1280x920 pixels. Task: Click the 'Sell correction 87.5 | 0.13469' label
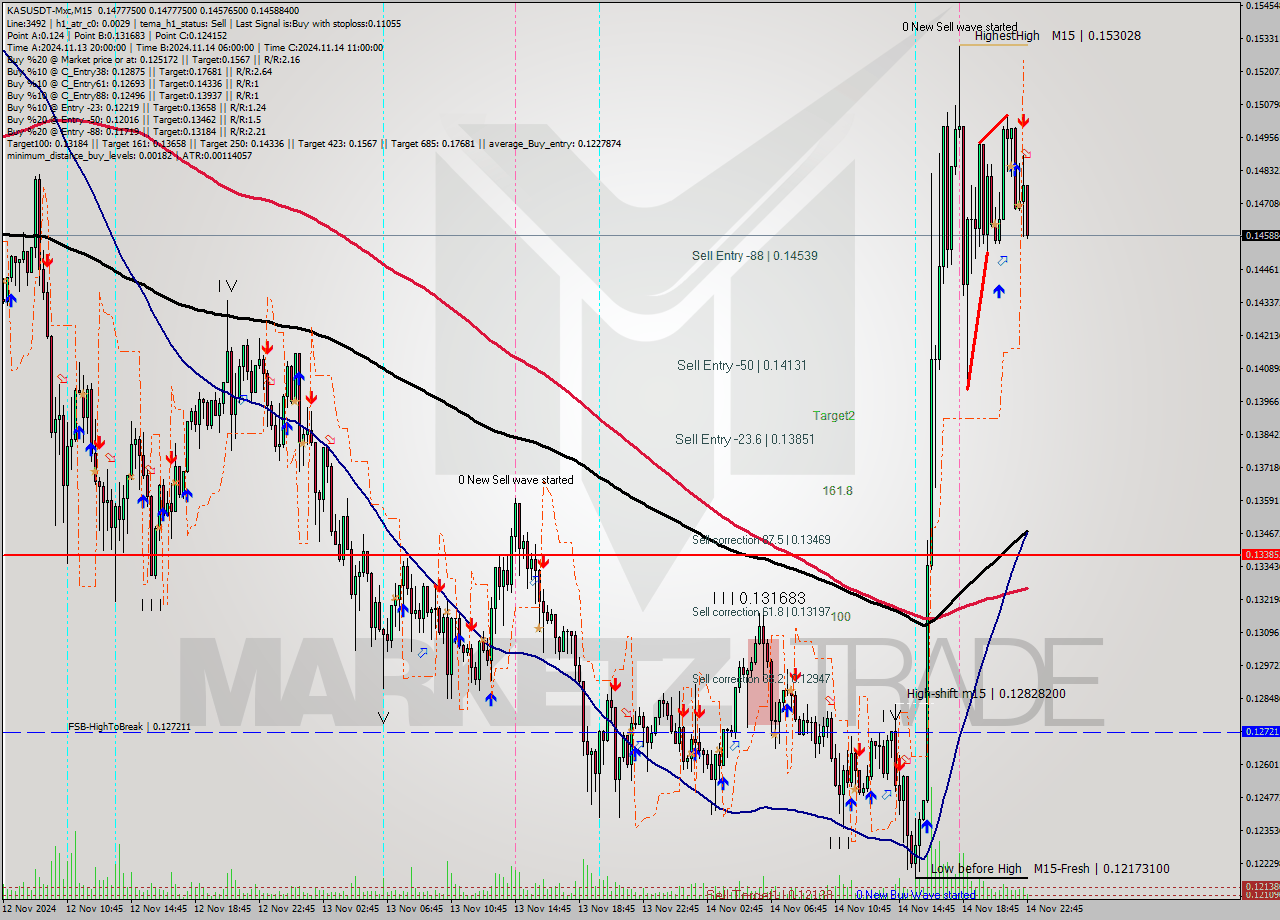click(x=761, y=540)
